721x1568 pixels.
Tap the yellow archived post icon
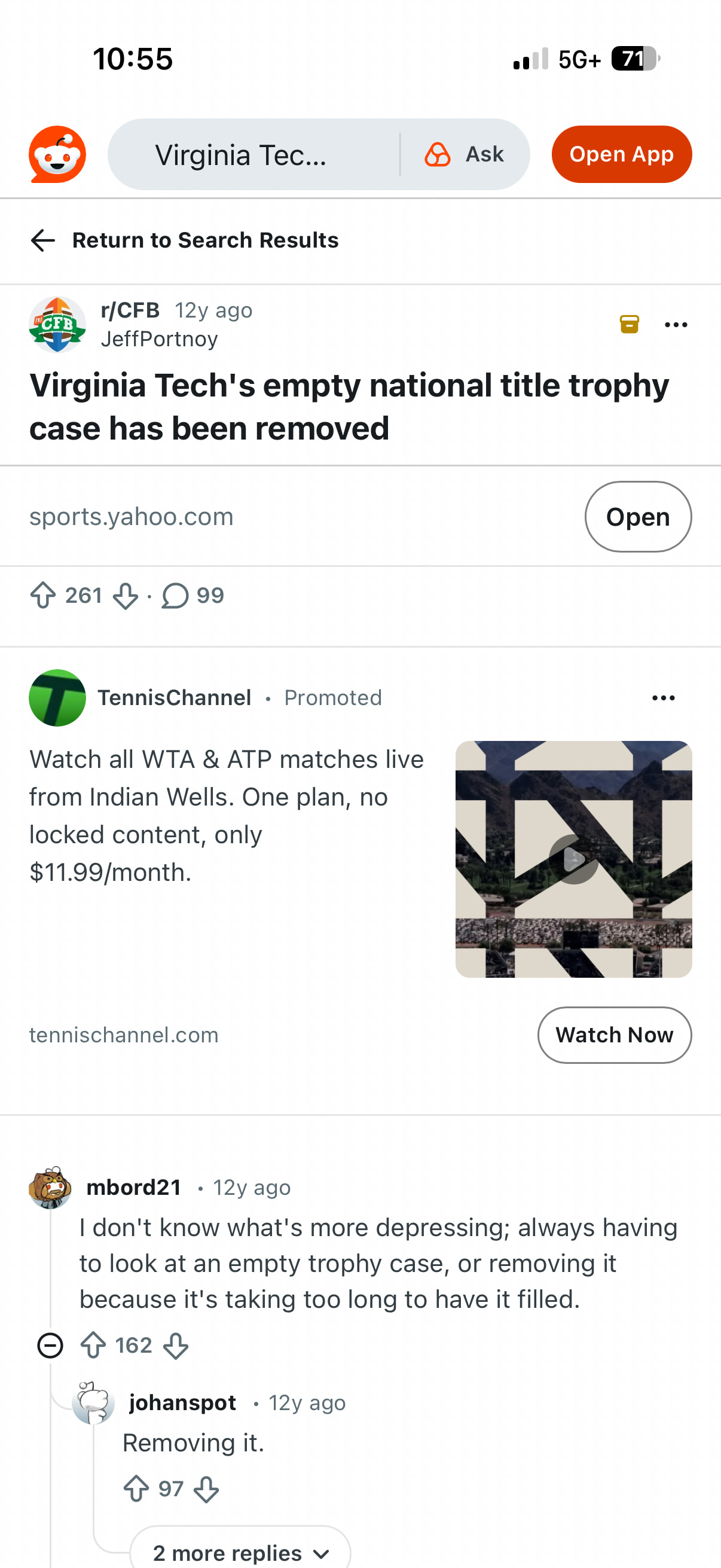[629, 325]
